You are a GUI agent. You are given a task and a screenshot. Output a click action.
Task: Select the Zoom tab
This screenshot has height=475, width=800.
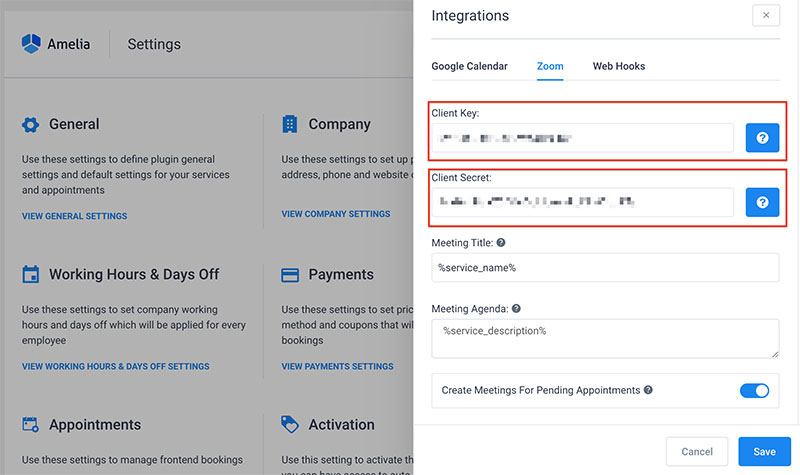[x=550, y=66]
